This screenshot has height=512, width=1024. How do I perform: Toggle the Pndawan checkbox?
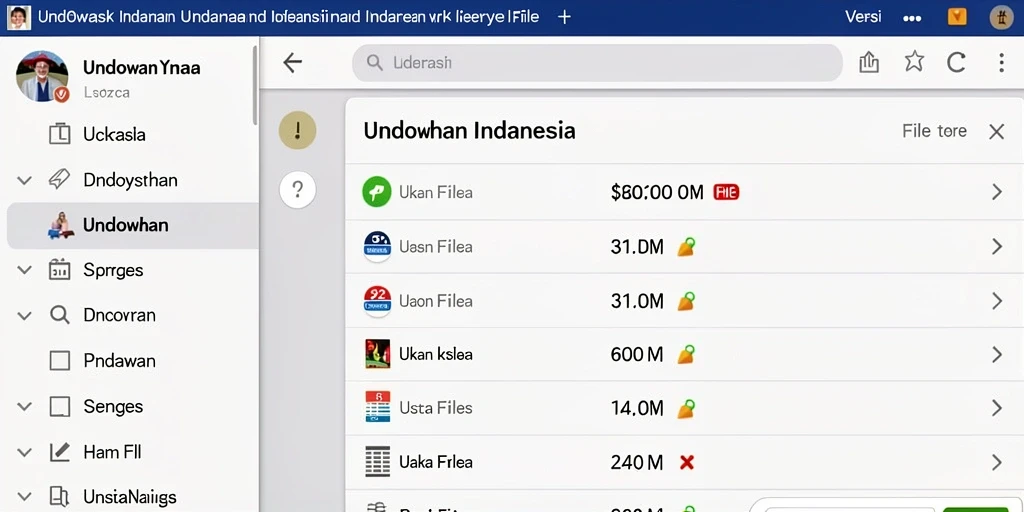coord(59,360)
